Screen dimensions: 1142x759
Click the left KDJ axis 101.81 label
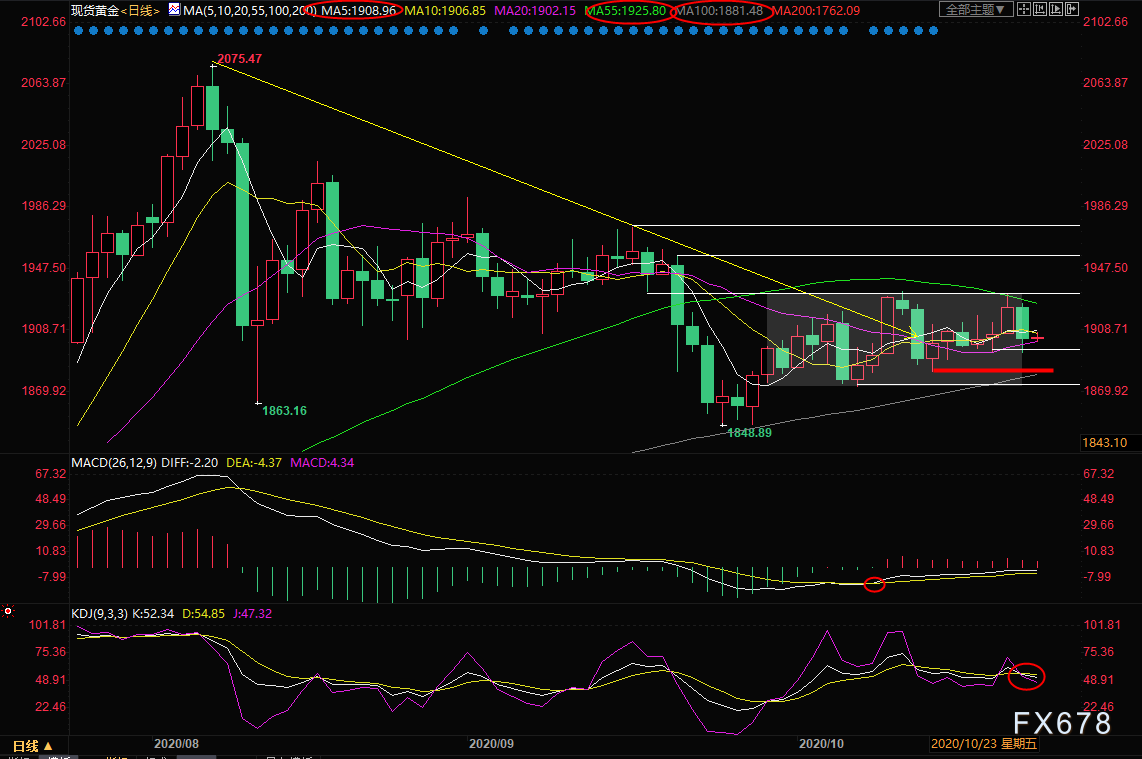(47, 625)
